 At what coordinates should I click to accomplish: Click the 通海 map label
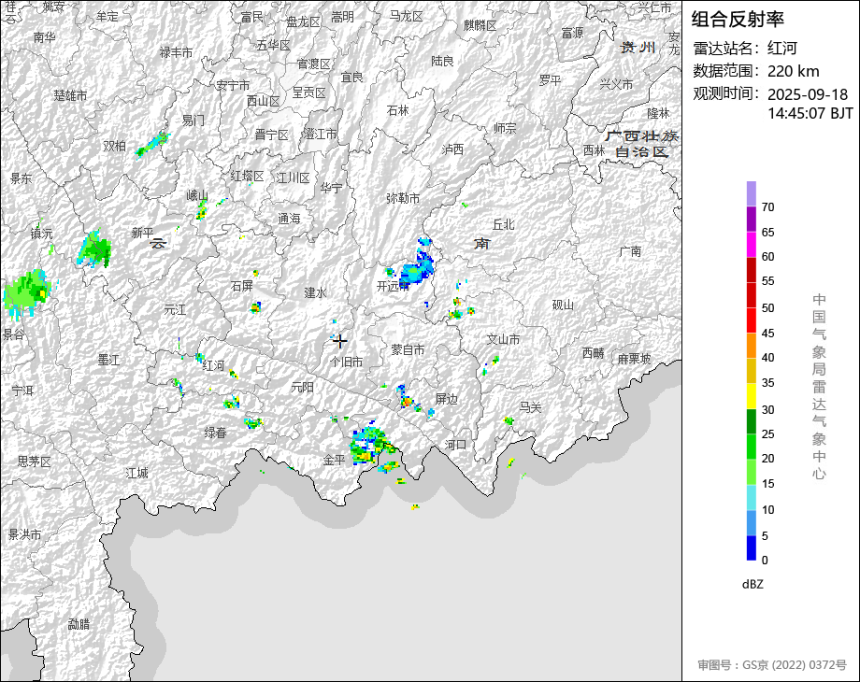coord(289,219)
